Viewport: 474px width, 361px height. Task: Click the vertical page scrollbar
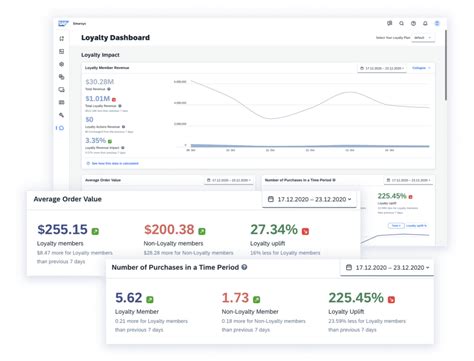point(446,65)
